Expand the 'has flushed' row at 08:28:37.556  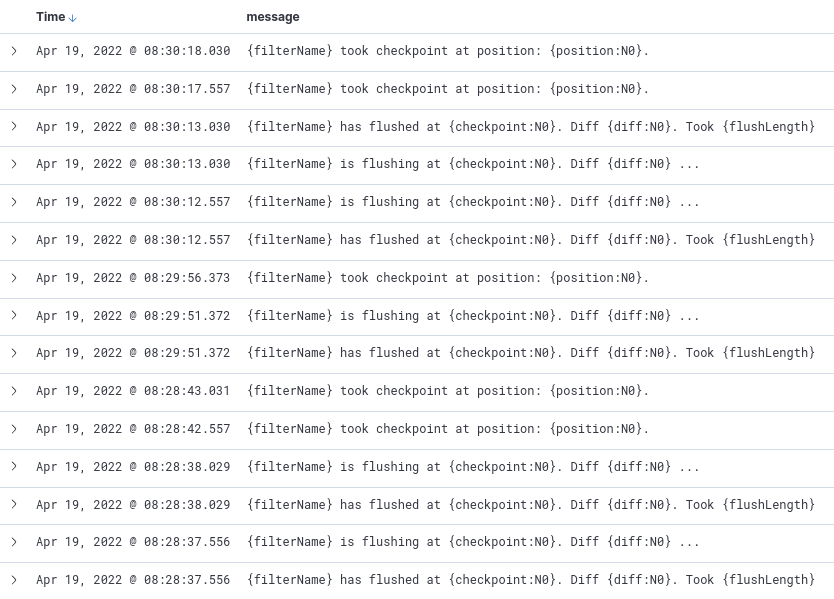click(x=14, y=580)
